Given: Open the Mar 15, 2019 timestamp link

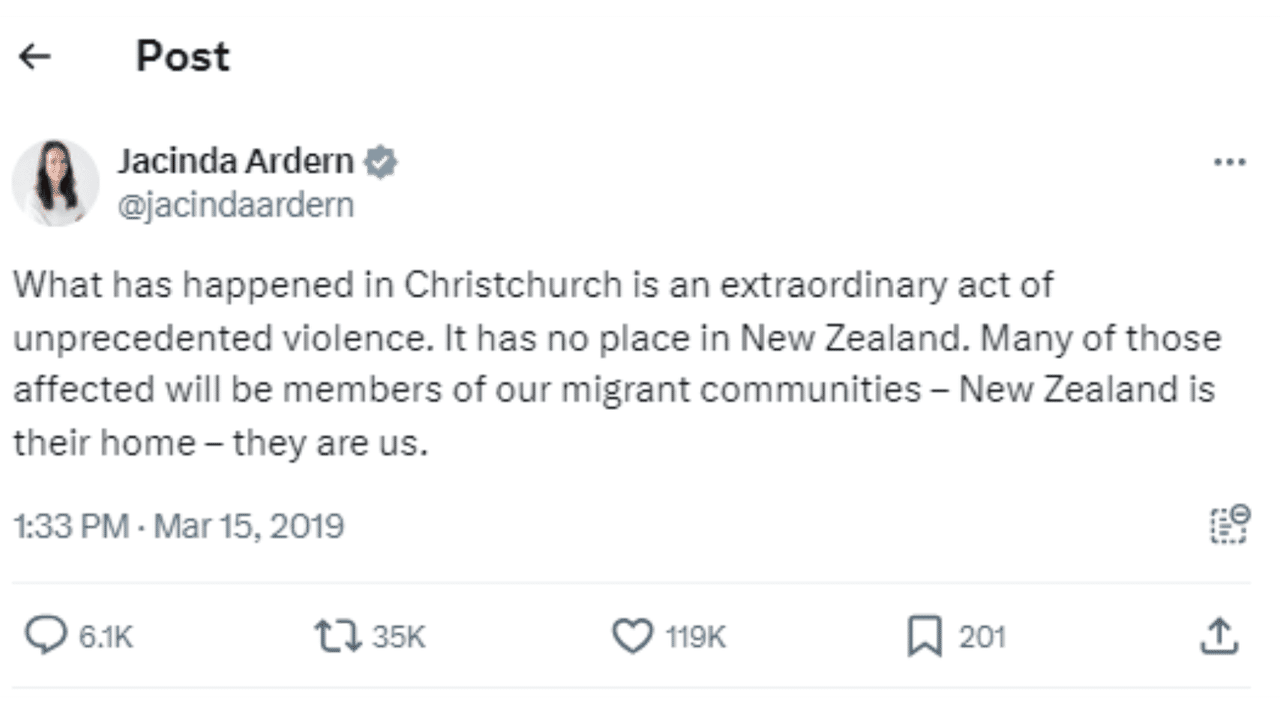Looking at the screenshot, I should [x=178, y=525].
